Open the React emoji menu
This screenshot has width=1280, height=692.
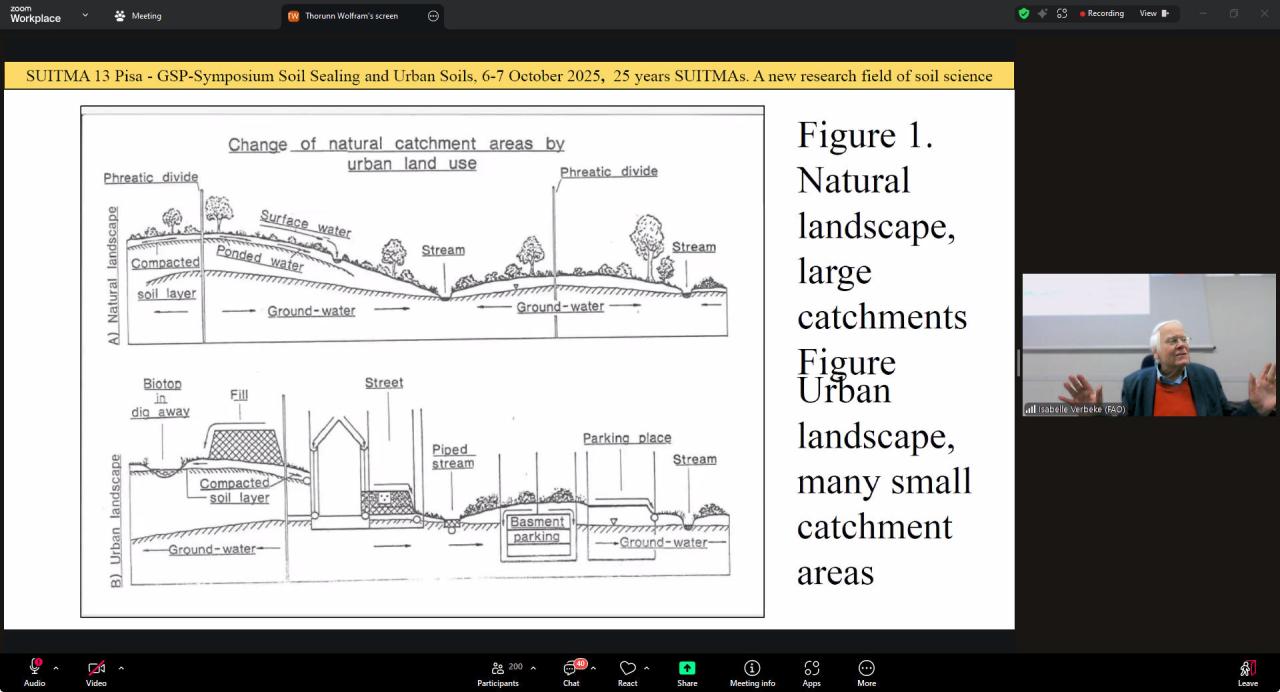click(627, 672)
